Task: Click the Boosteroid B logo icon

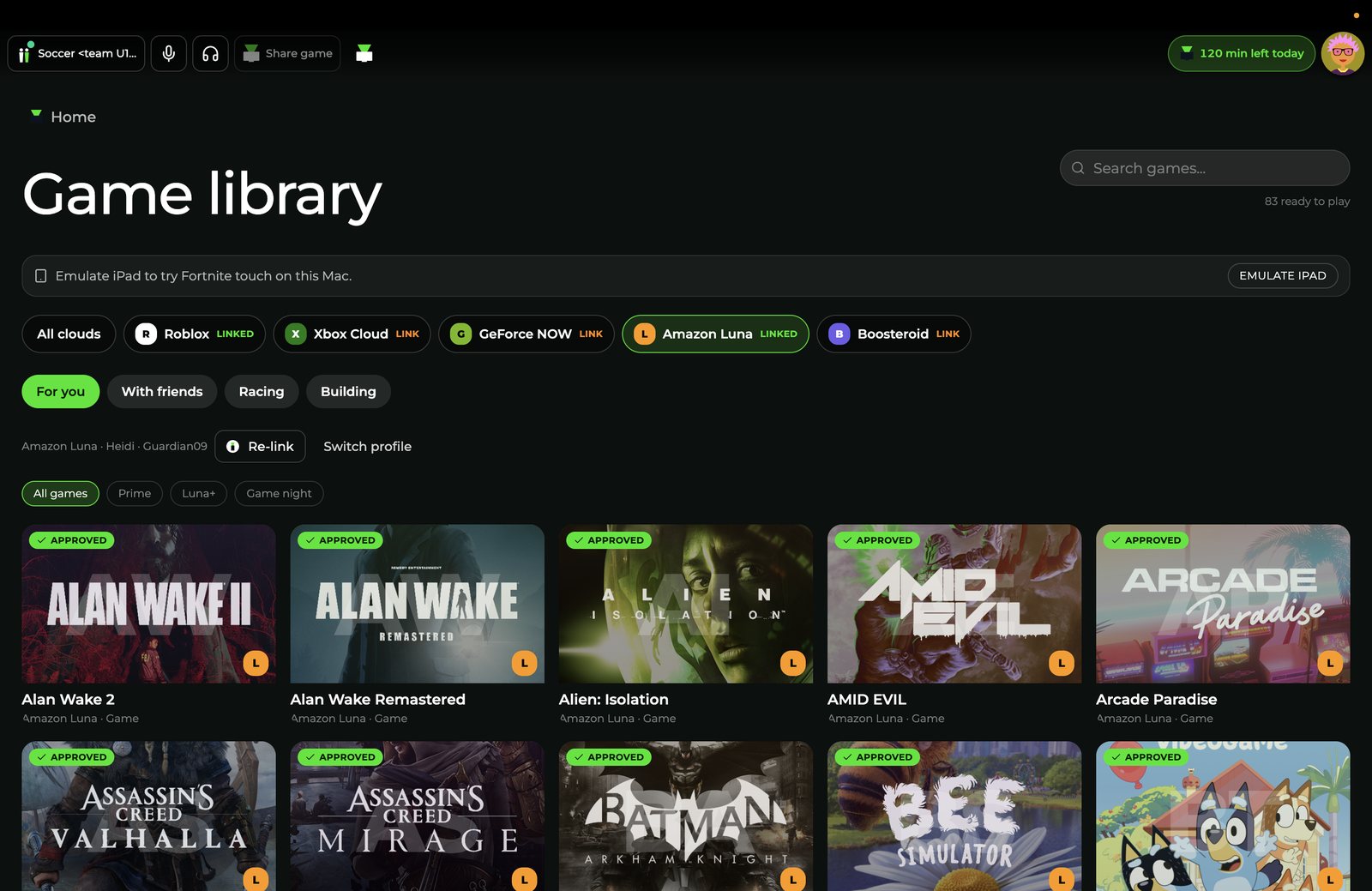Action: point(839,334)
